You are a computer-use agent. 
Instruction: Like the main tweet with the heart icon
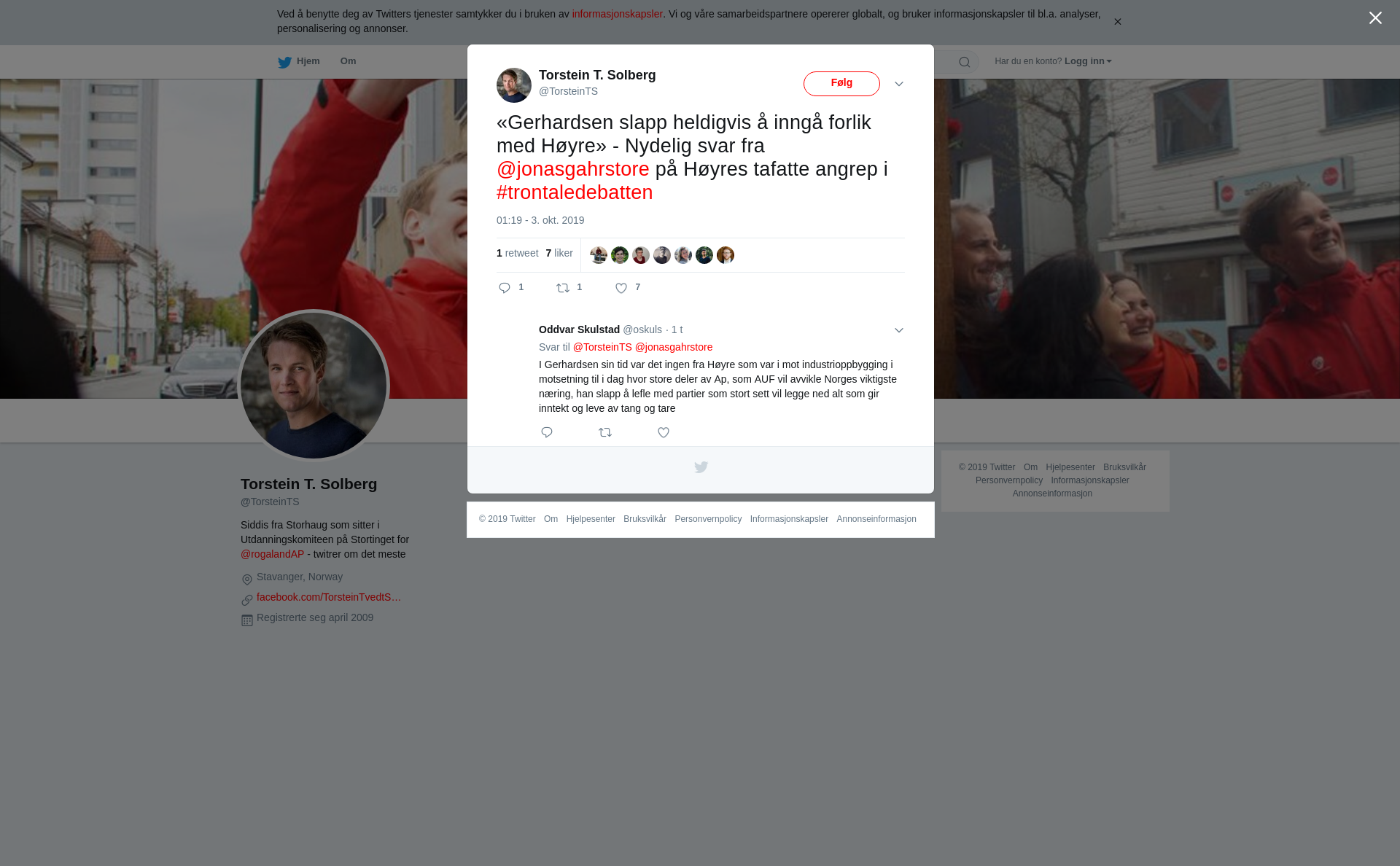click(621, 288)
